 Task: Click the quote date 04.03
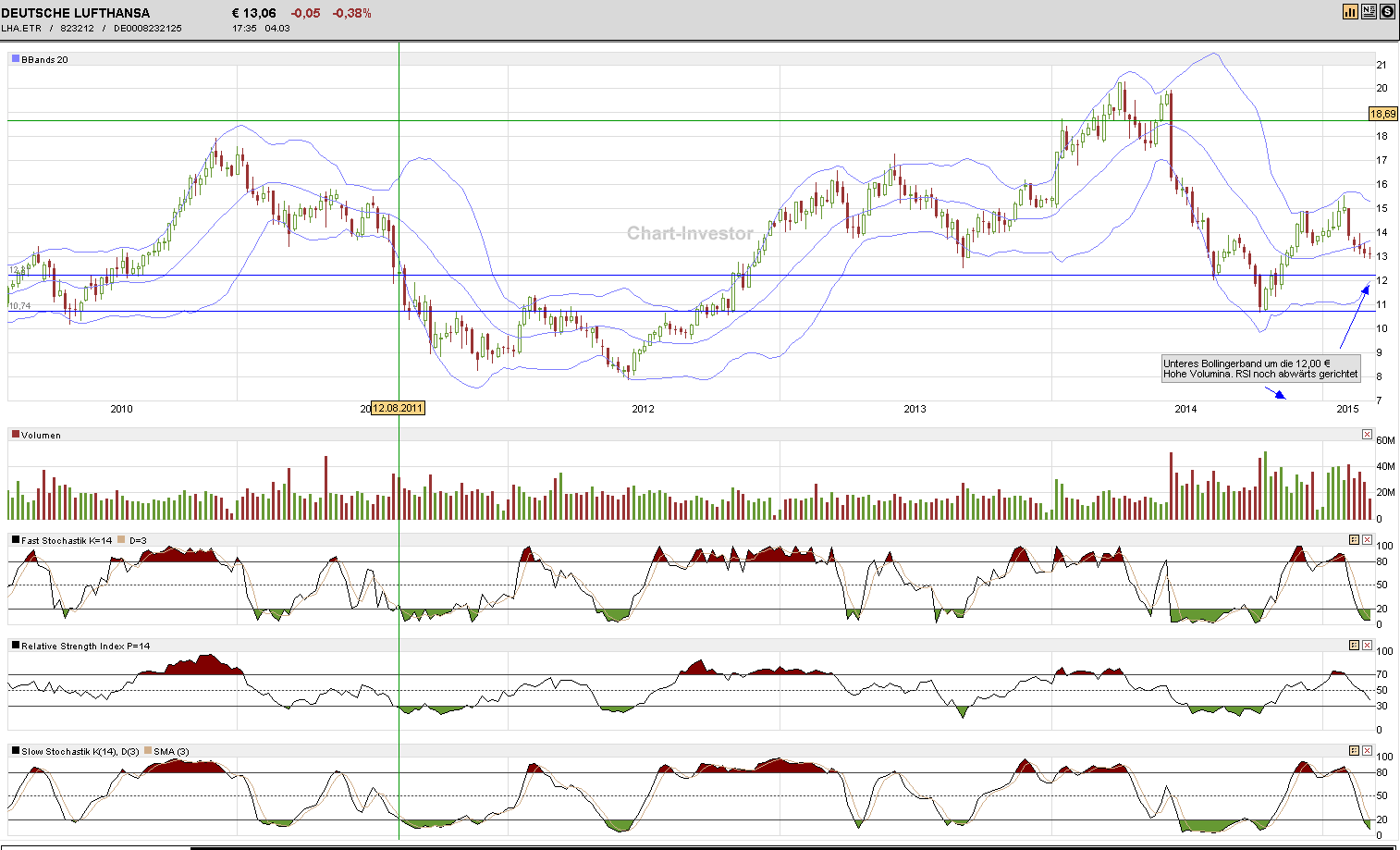click(277, 29)
